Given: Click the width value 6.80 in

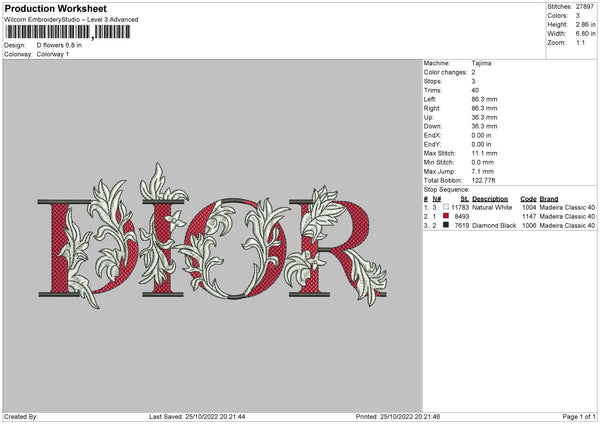Looking at the screenshot, I should point(585,34).
